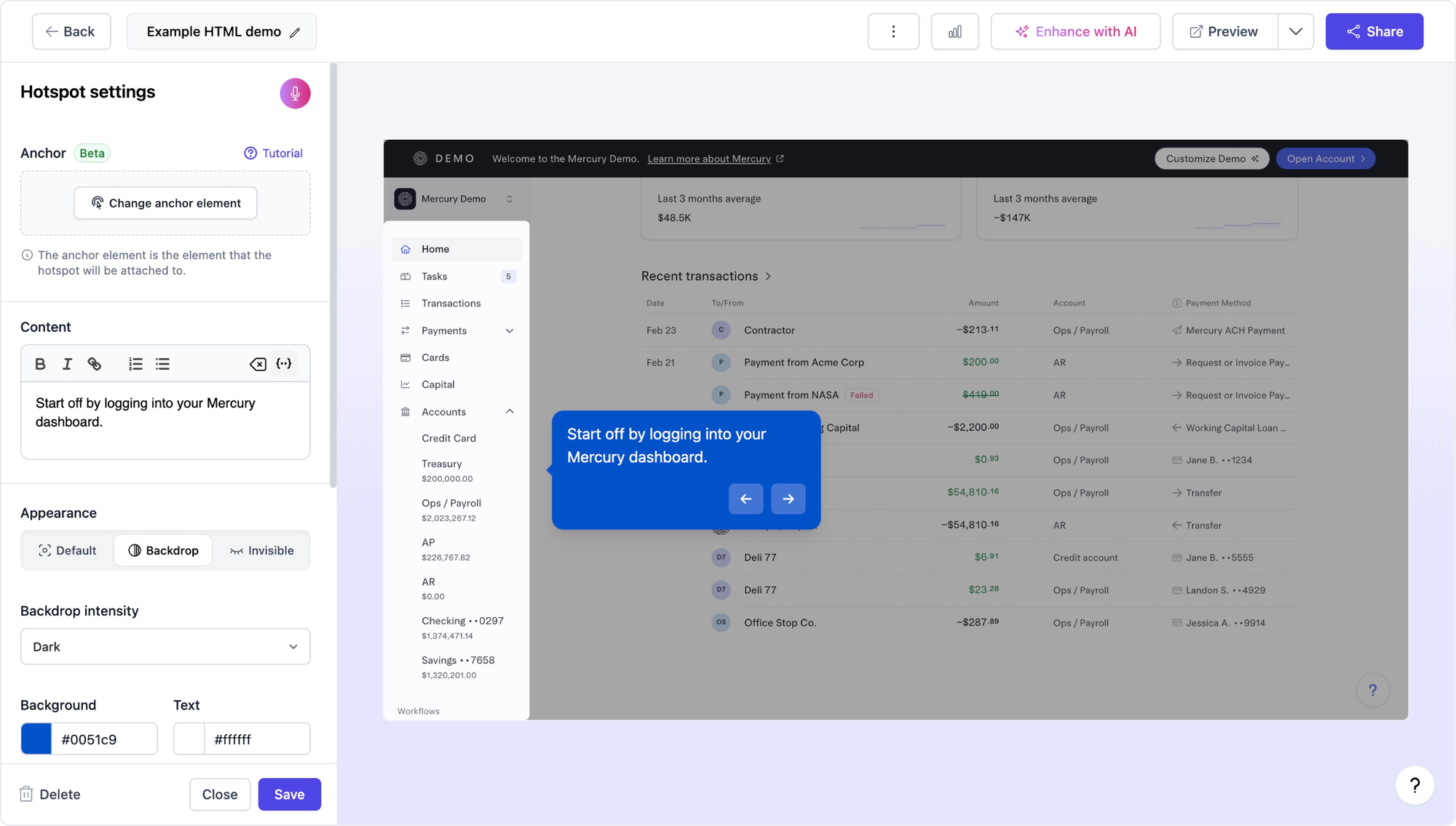The image size is (1456, 826).
Task: Close the hotspot settings panel
Action: point(220,794)
